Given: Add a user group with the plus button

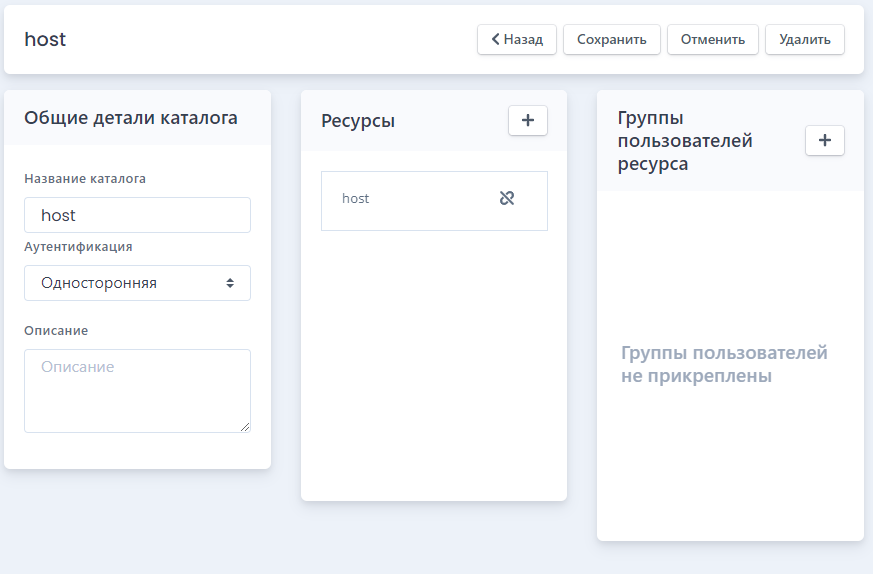Looking at the screenshot, I should [x=825, y=140].
